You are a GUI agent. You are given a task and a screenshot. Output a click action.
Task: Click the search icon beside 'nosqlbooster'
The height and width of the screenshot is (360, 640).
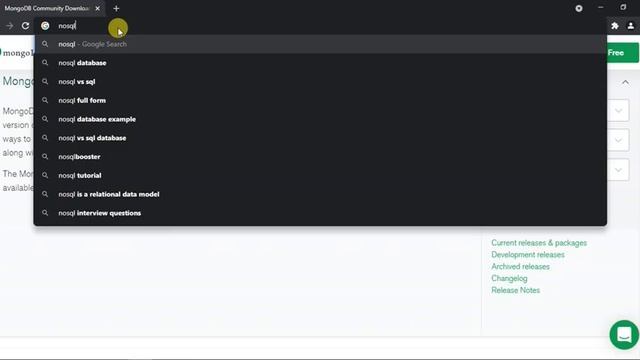pyautogui.click(x=45, y=157)
